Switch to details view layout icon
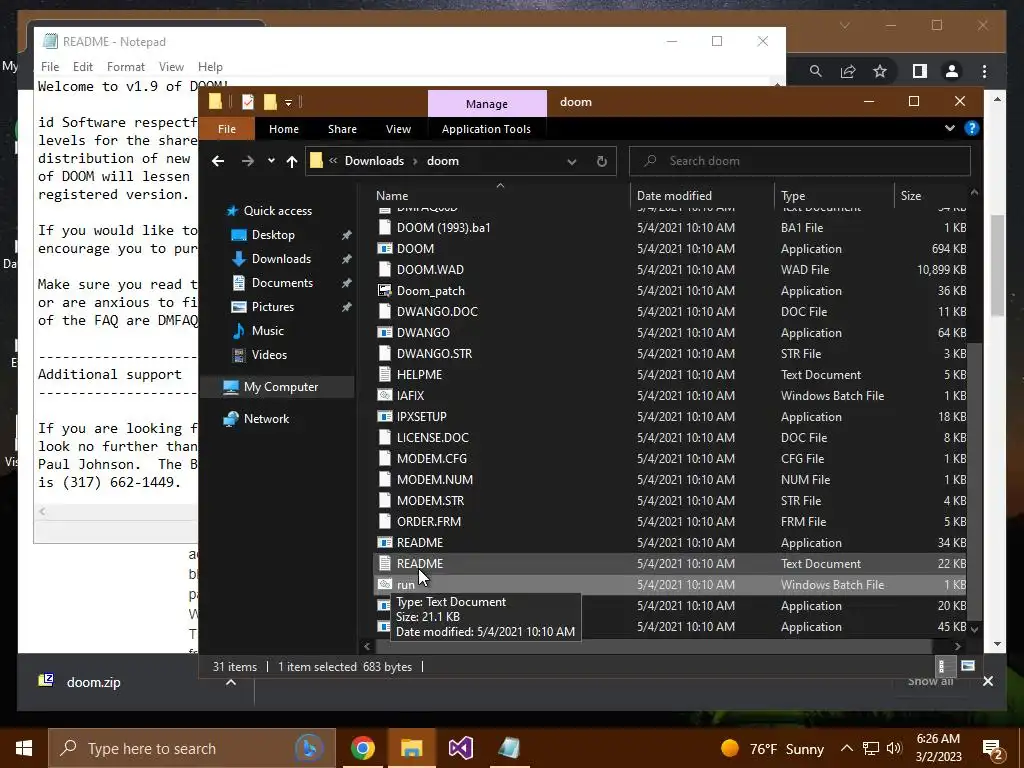Image resolution: width=1024 pixels, height=768 pixels. click(x=942, y=666)
